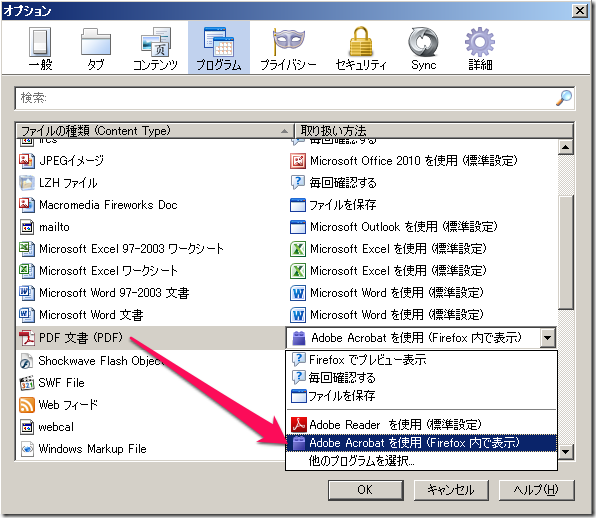The image size is (596, 518).
Task: Select the LZH ファイル row text
Action: pos(68,183)
